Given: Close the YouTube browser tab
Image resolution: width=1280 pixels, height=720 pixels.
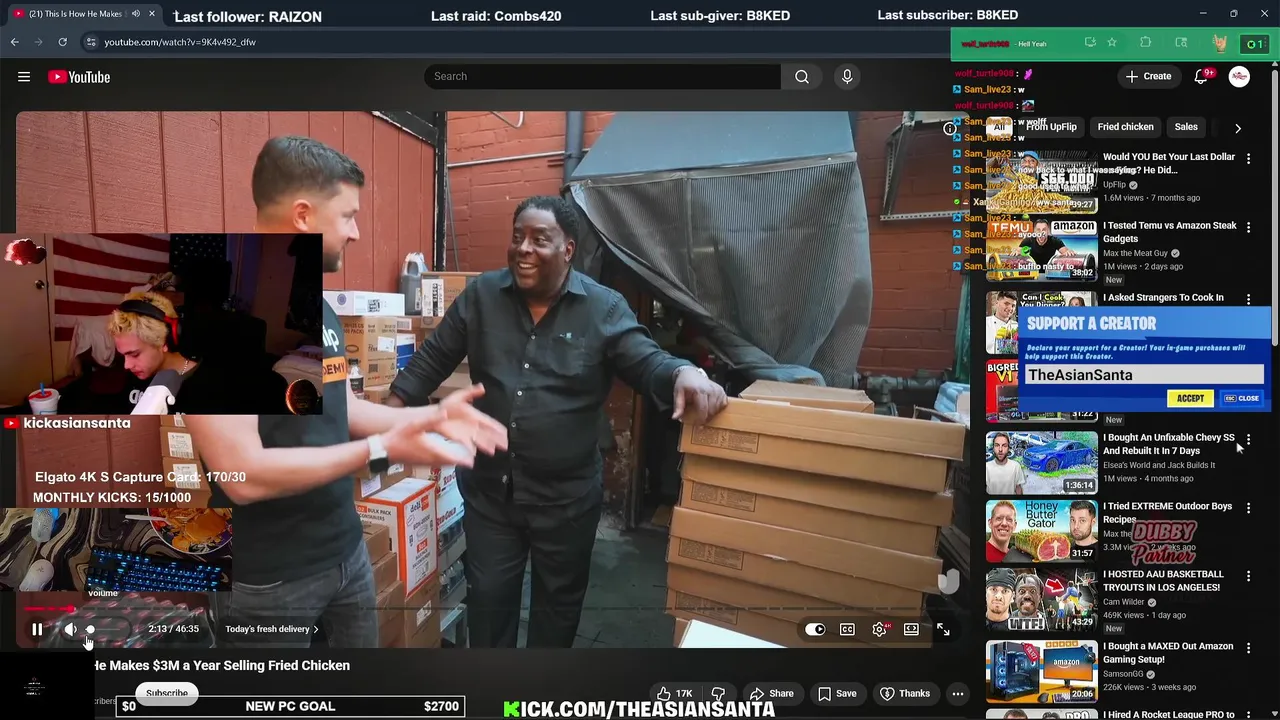Looking at the screenshot, I should click(x=152, y=14).
